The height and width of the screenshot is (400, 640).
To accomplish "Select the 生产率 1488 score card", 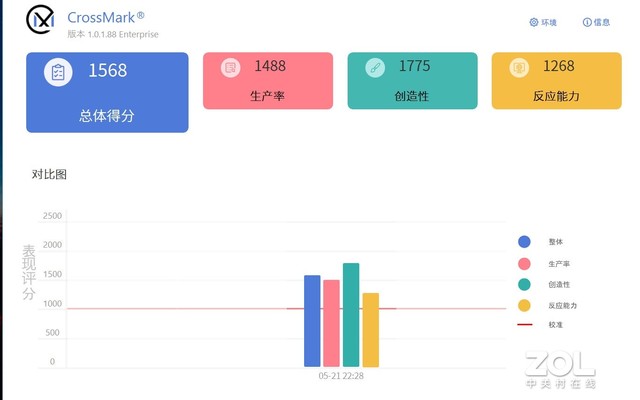I will pyautogui.click(x=268, y=81).
